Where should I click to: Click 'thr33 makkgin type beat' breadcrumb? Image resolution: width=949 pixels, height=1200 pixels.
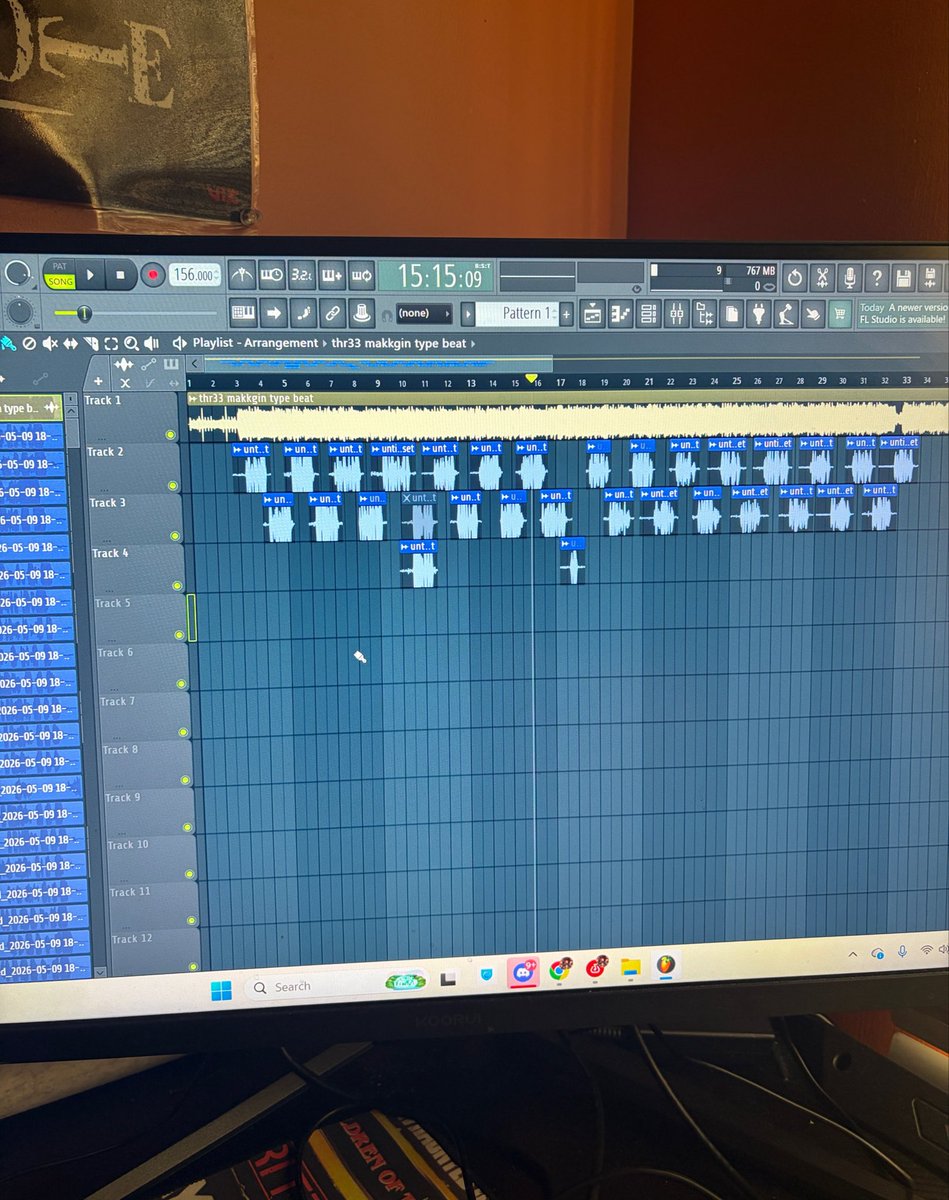399,343
